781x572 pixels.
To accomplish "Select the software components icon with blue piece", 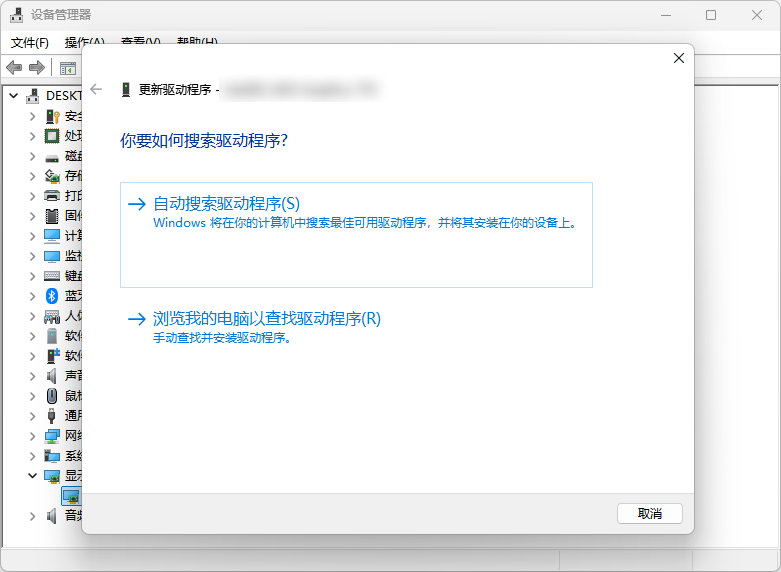I will click(53, 356).
